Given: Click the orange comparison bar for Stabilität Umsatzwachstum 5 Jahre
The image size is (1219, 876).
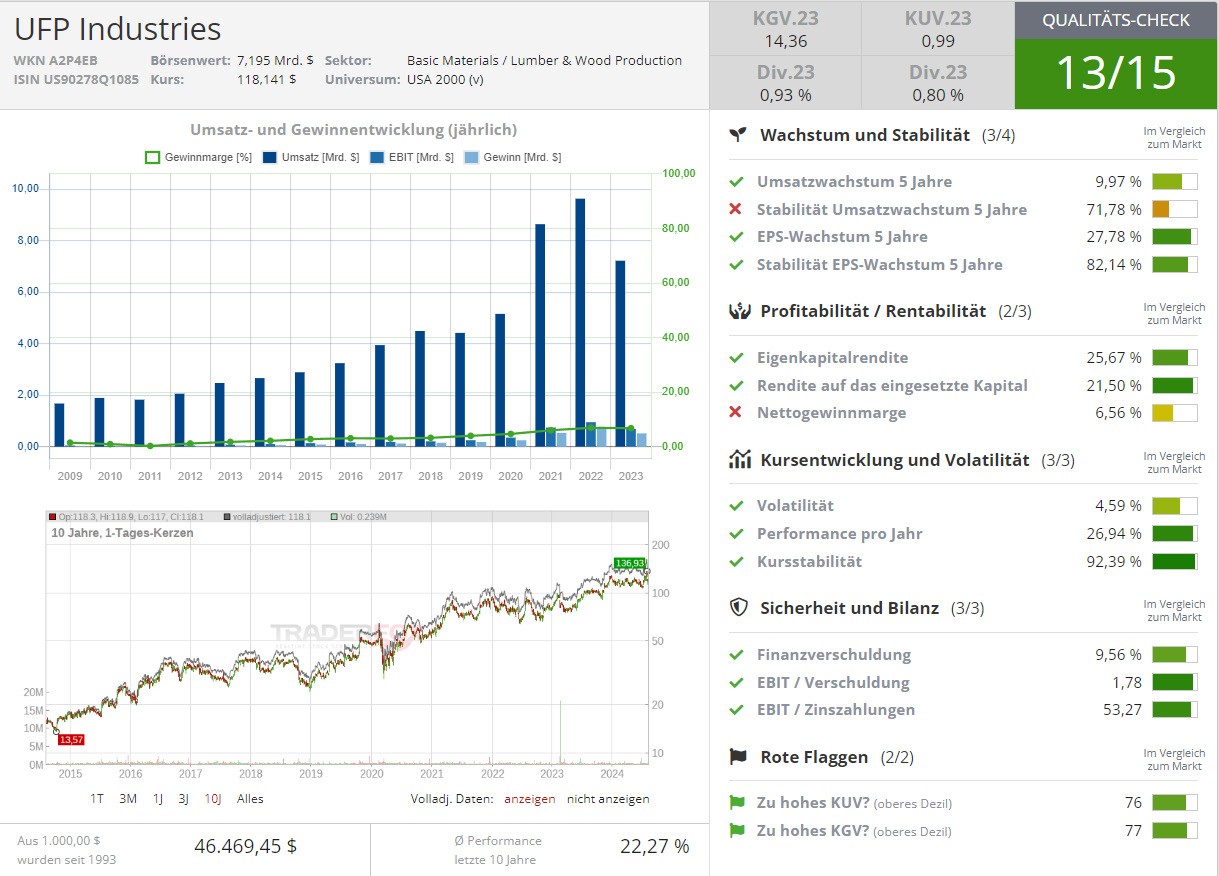Looking at the screenshot, I should pyautogui.click(x=1174, y=209).
